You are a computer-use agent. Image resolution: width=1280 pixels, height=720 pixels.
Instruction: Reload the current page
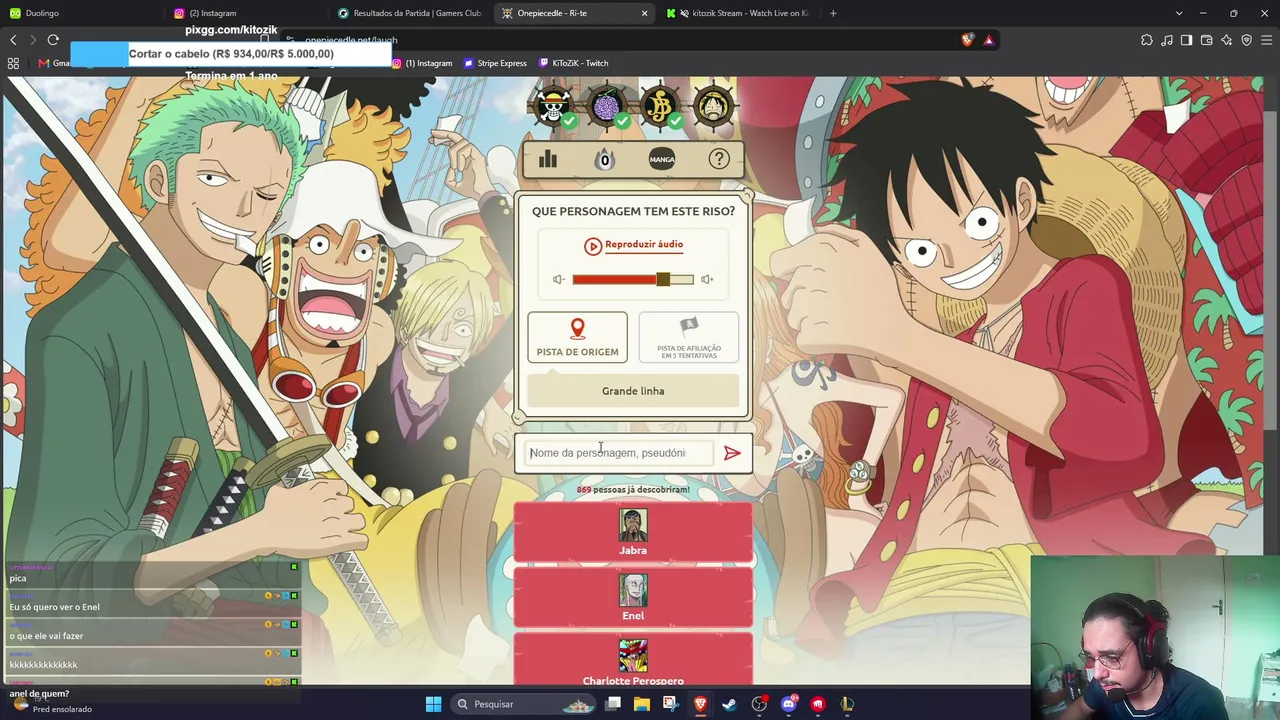53,40
